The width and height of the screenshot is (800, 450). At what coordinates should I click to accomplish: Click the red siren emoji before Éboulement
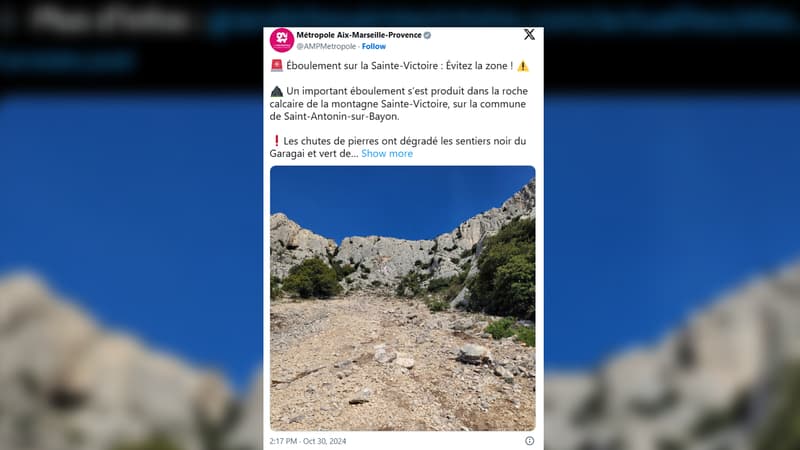[277, 65]
